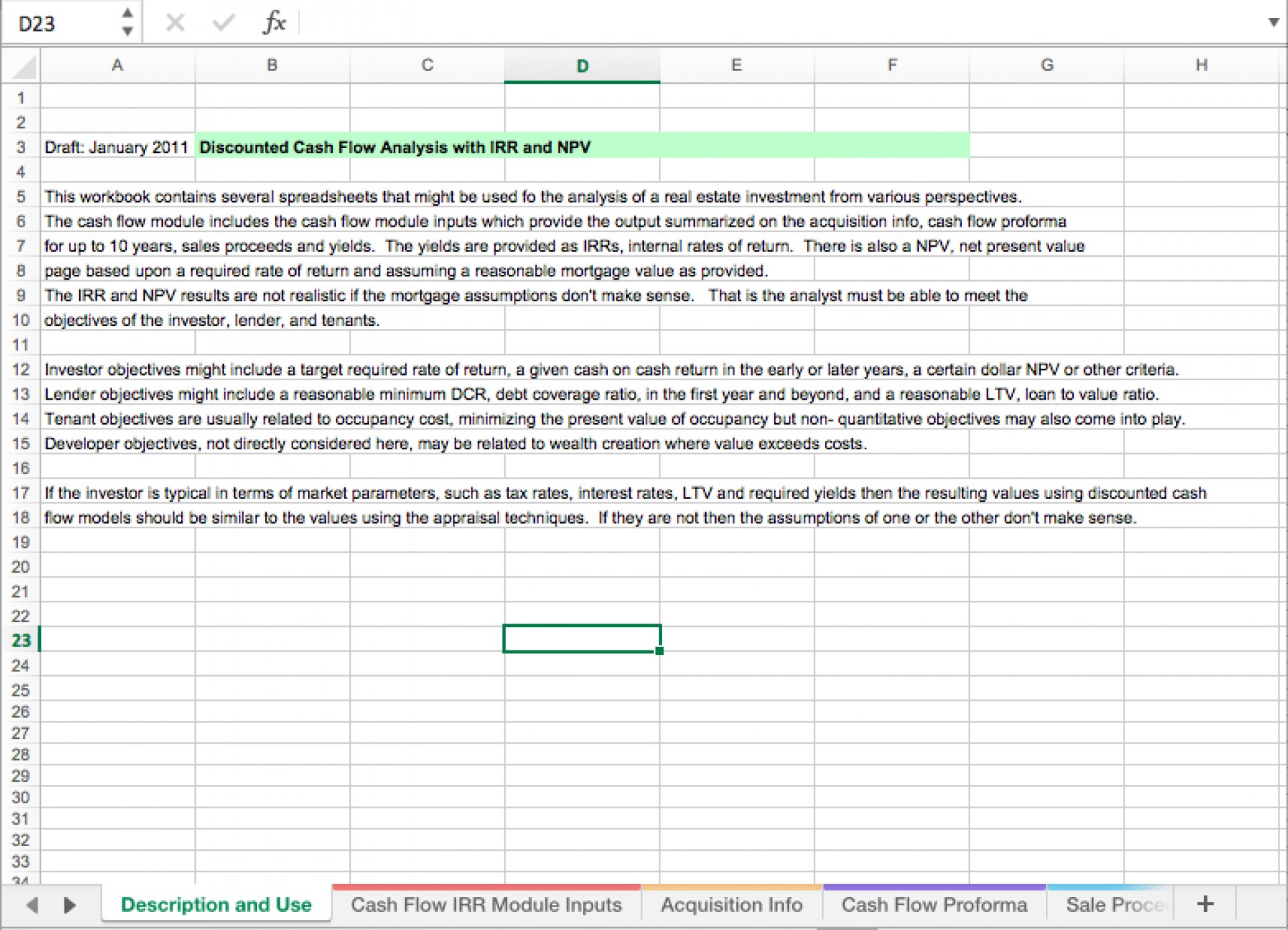Click row 18 text 'flow models should be similar'
1288x930 pixels.
590,518
